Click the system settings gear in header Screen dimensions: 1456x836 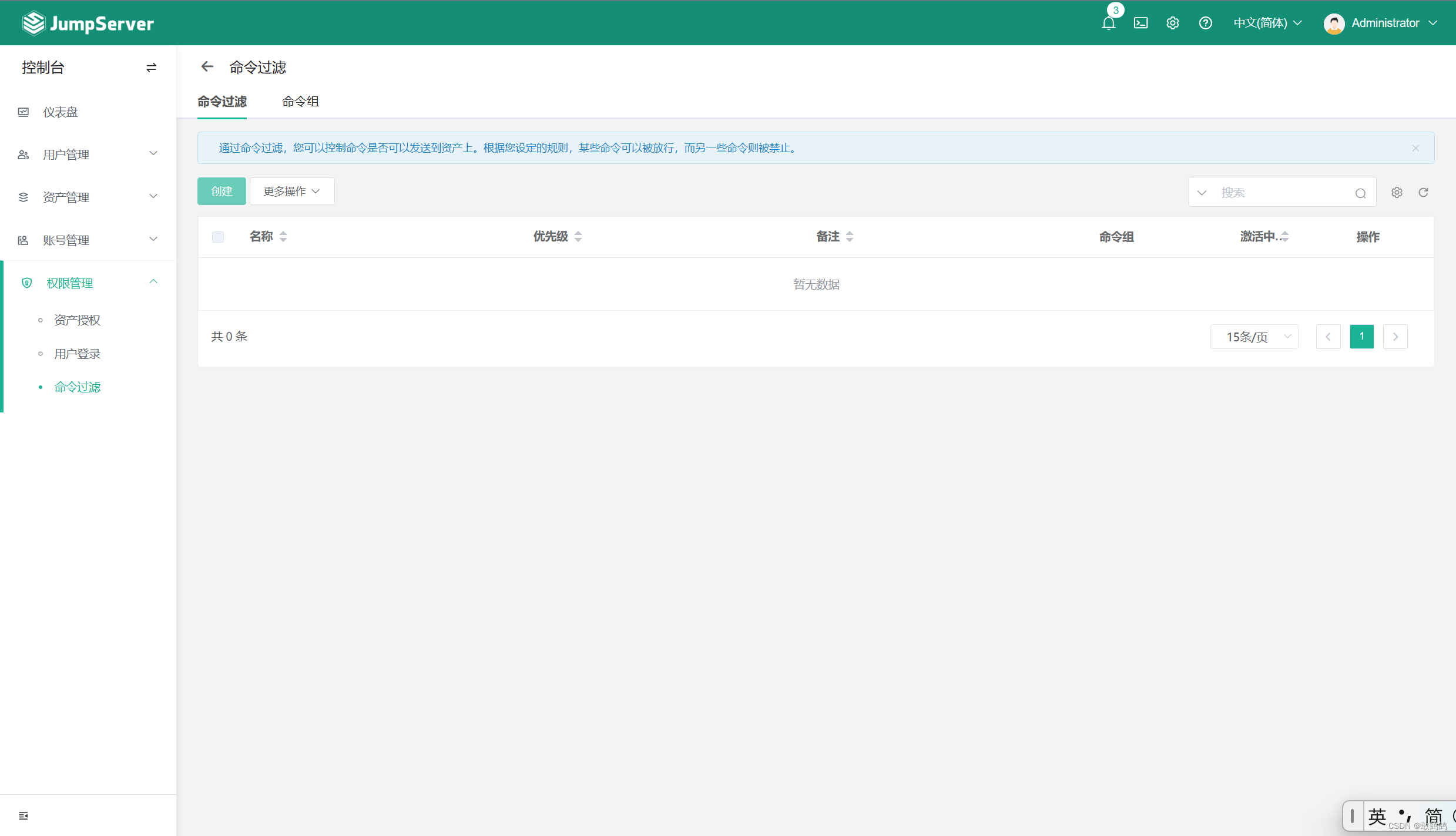click(1172, 23)
